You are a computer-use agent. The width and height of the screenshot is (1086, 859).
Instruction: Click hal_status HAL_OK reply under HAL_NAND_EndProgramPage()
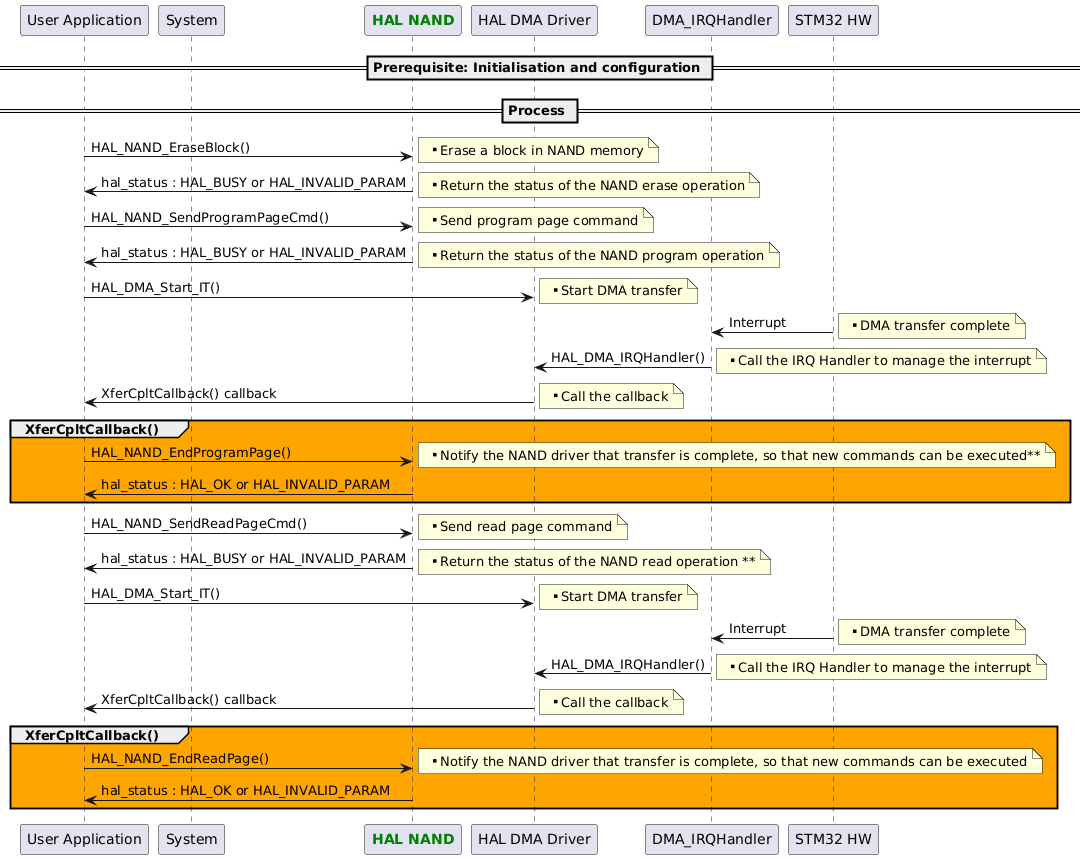point(245,485)
